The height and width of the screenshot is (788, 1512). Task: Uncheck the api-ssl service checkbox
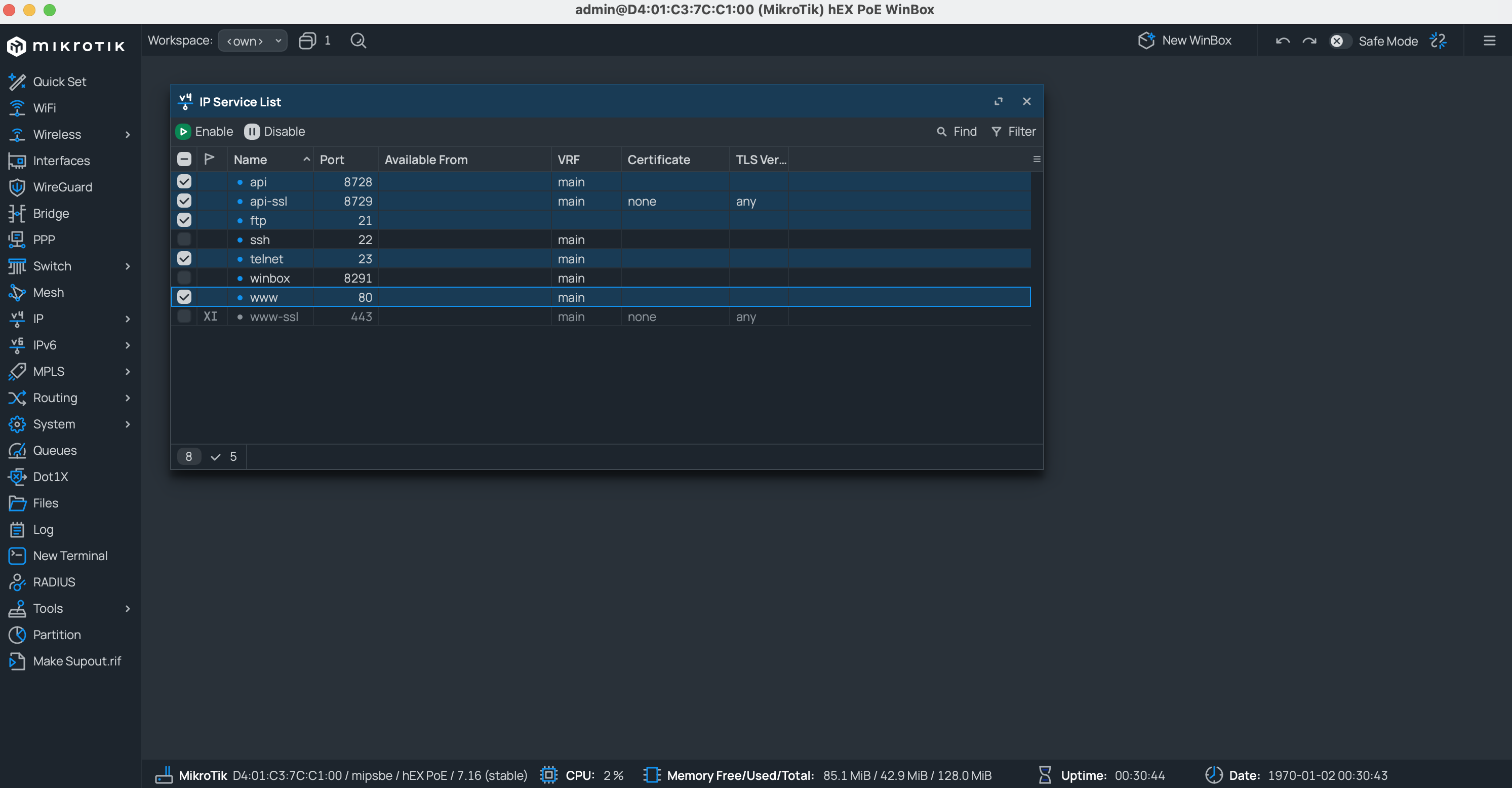tap(184, 201)
